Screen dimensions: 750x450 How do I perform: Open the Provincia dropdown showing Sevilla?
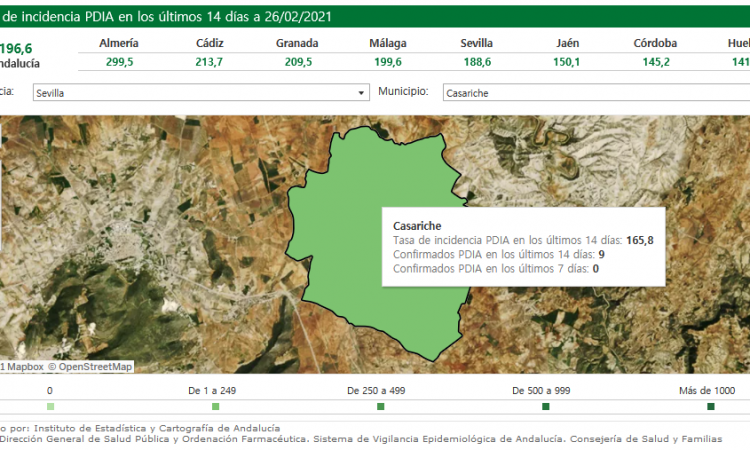[x=195, y=93]
